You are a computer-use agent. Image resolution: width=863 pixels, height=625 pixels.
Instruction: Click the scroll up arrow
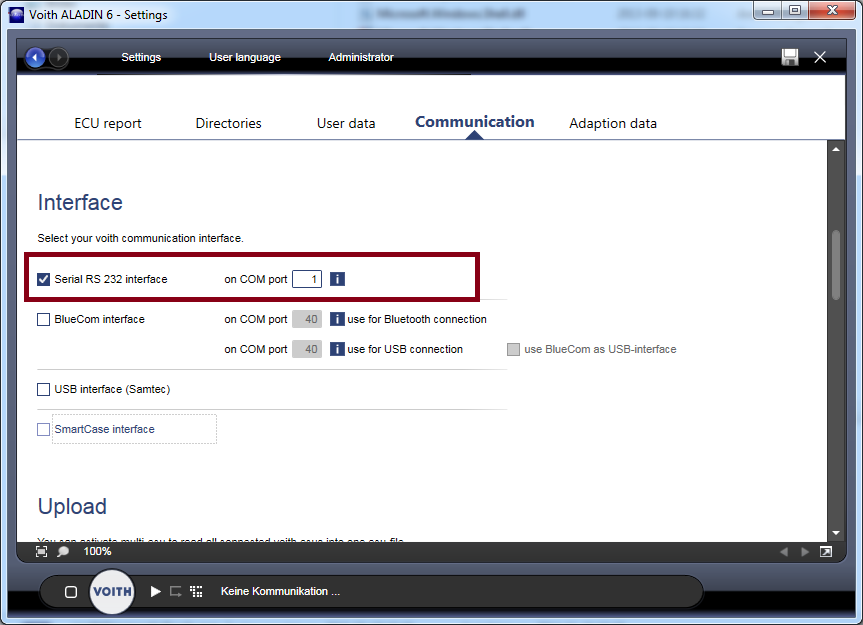(x=836, y=149)
